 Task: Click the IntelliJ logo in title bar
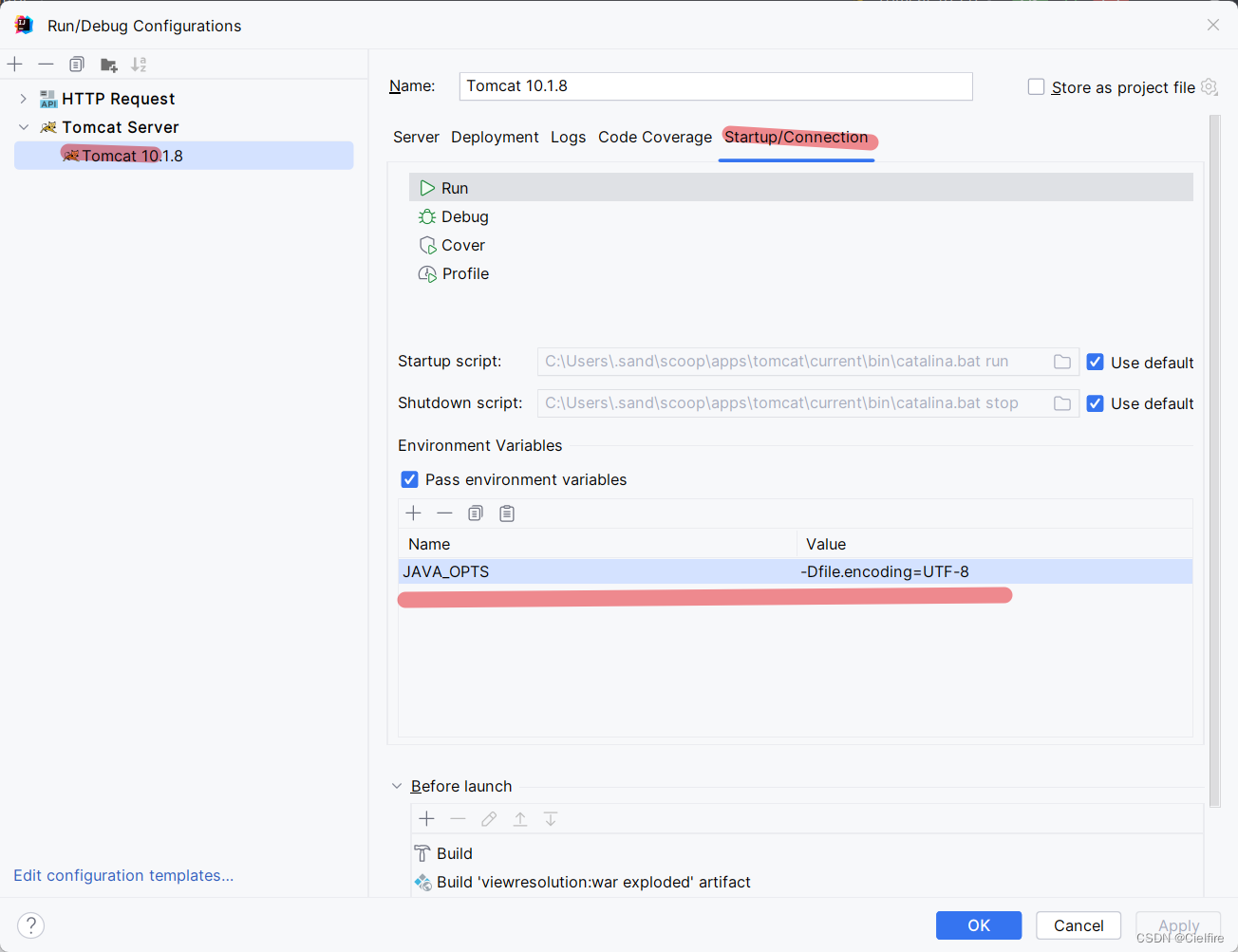click(x=24, y=25)
